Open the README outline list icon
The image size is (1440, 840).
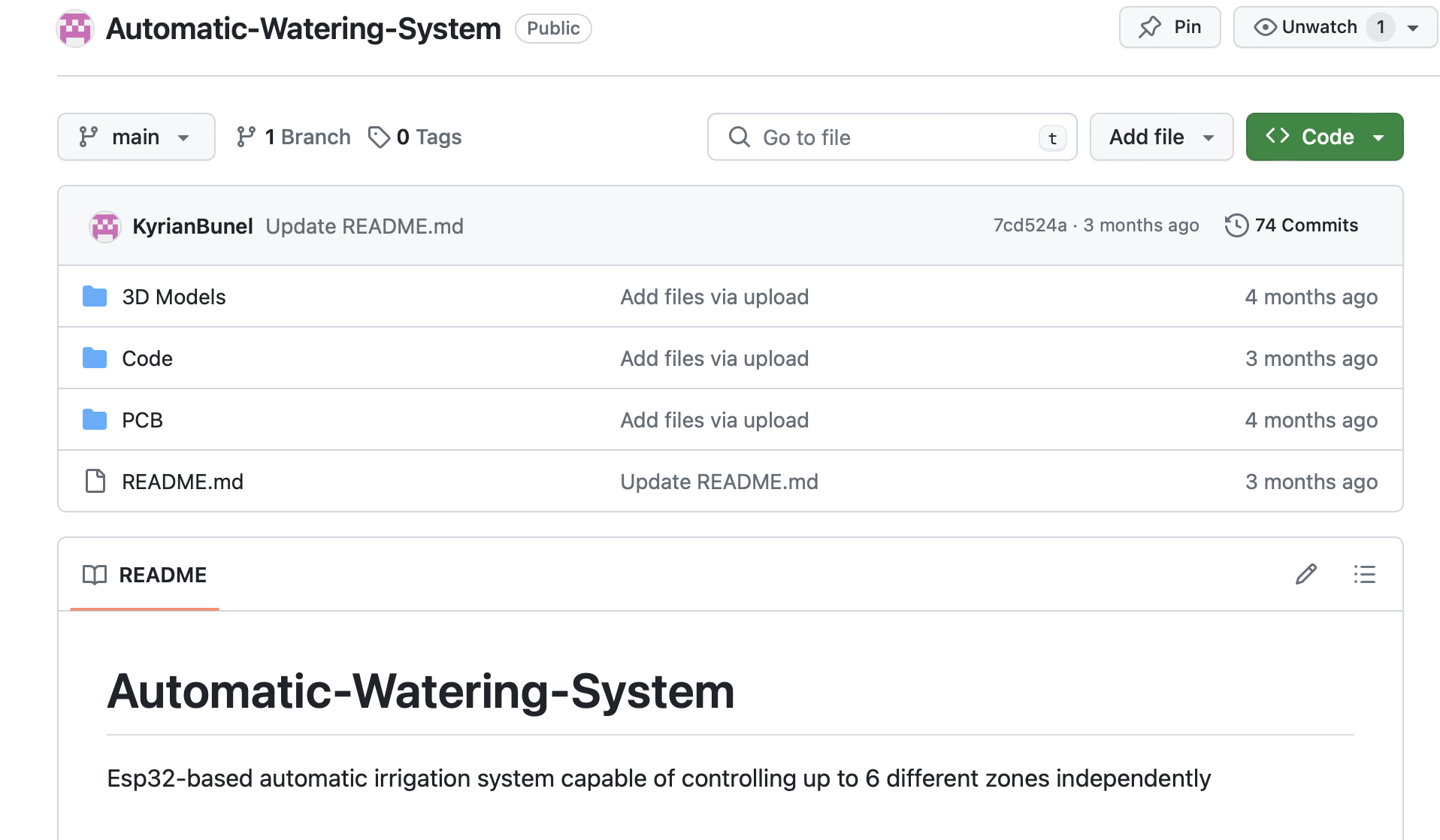[x=1364, y=575]
